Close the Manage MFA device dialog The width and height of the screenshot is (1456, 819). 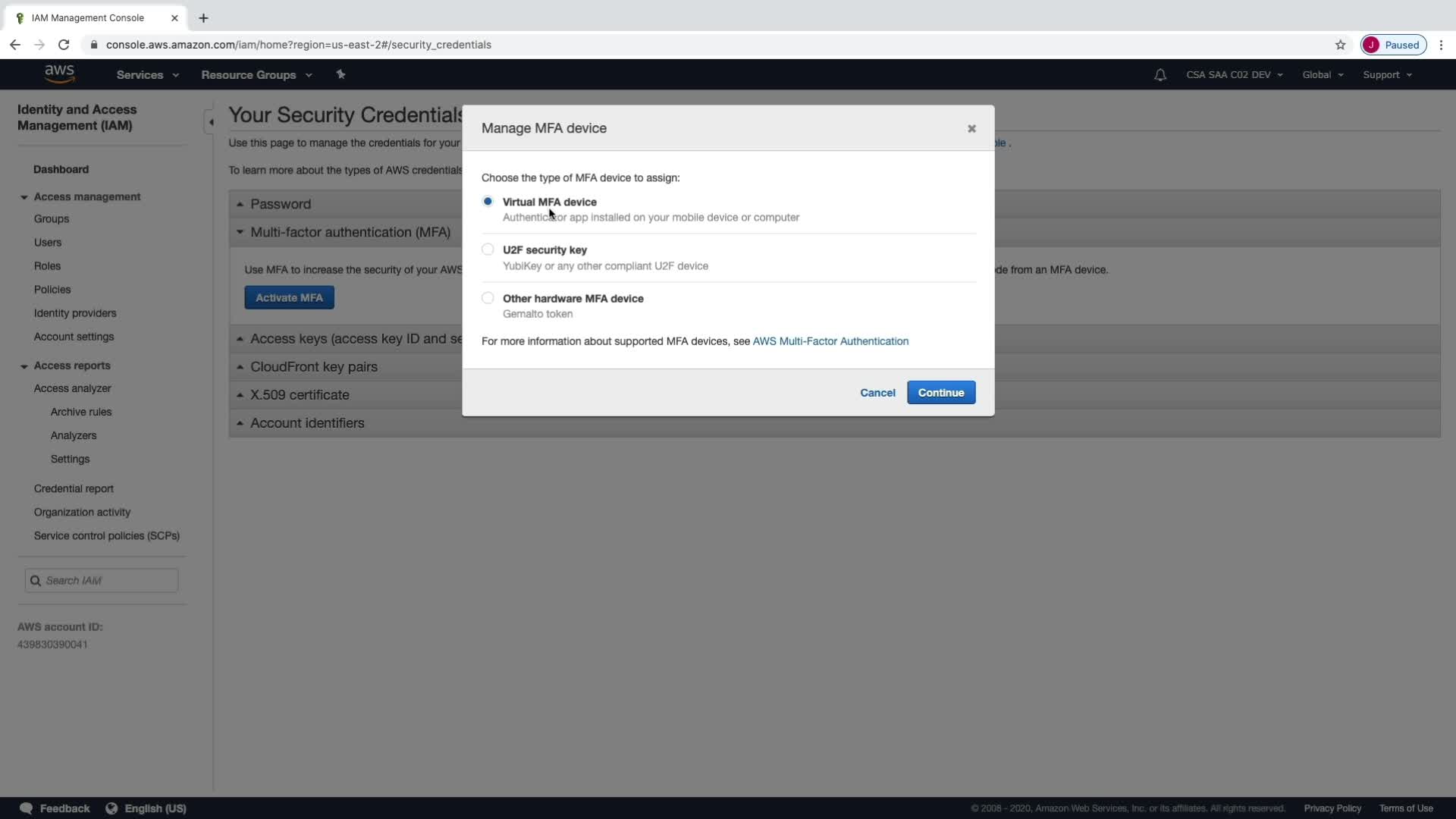tap(971, 129)
